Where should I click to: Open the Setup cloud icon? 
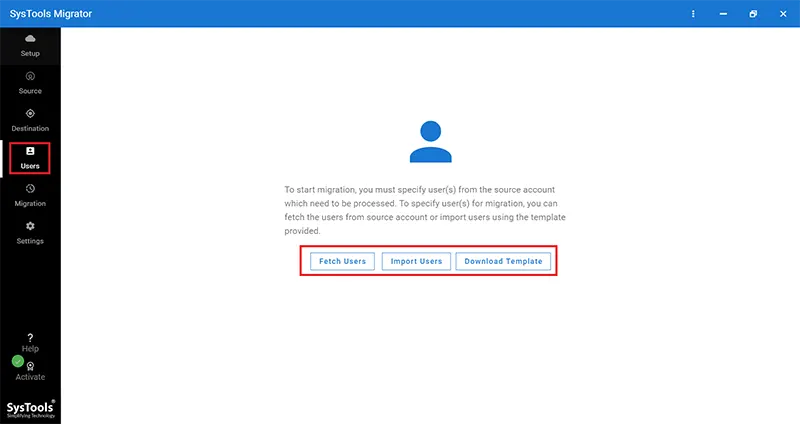(x=30, y=39)
